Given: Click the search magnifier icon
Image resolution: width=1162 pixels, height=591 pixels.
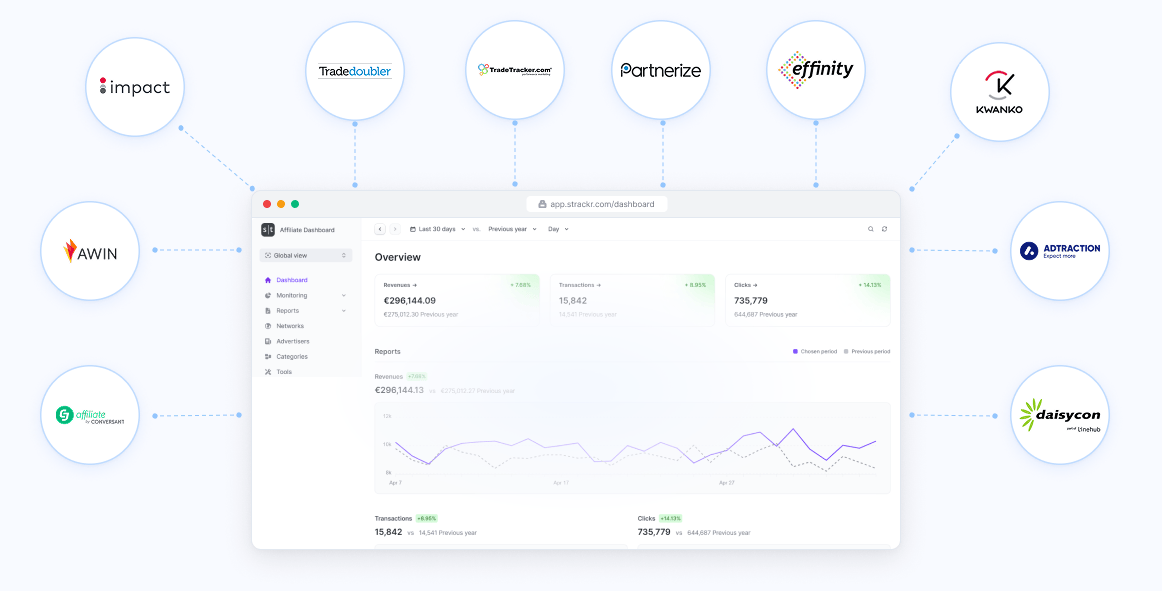Looking at the screenshot, I should (x=871, y=229).
